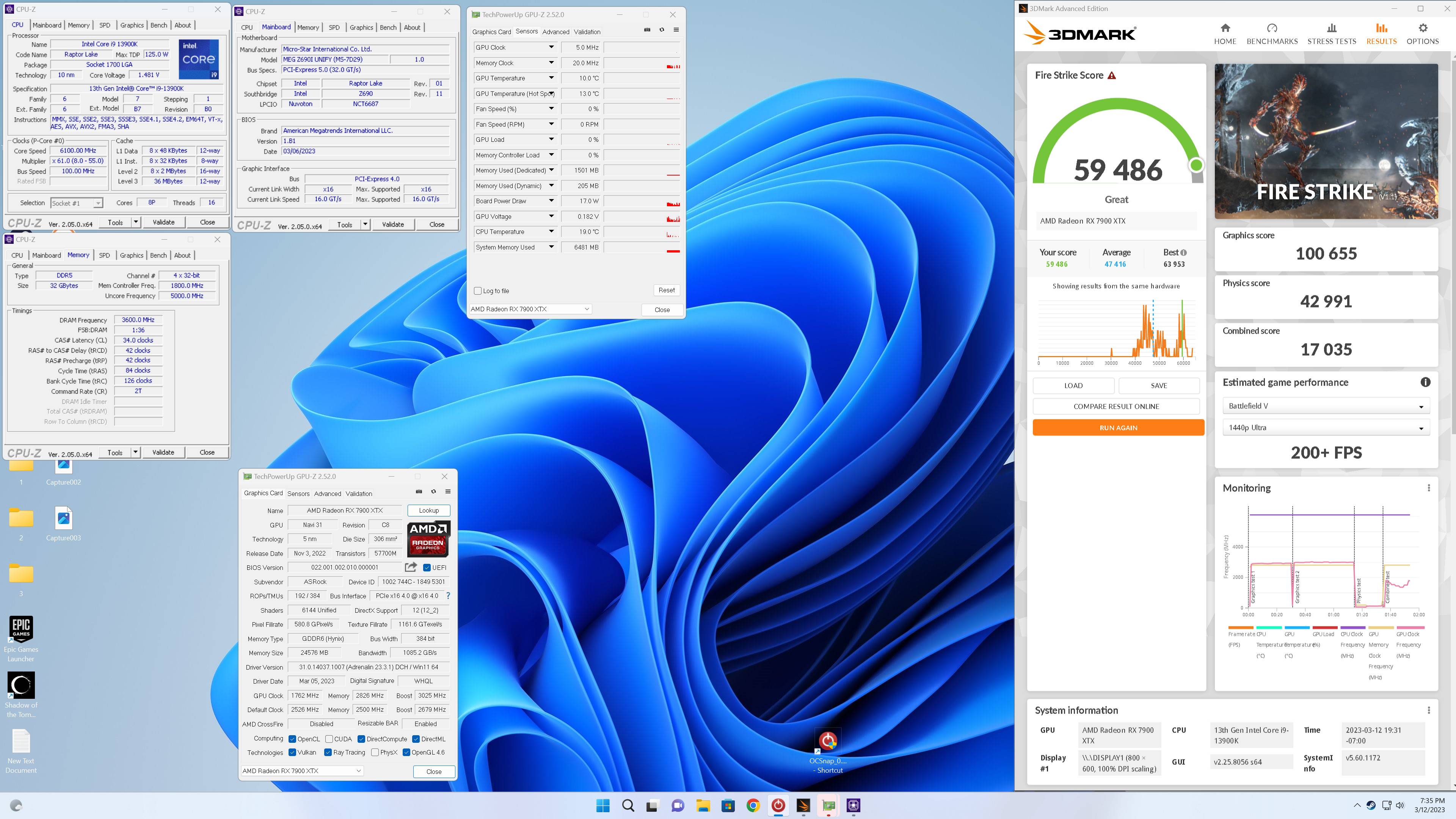
Task: Expand the Memory Clock sensor dropdown
Action: pyautogui.click(x=551, y=63)
